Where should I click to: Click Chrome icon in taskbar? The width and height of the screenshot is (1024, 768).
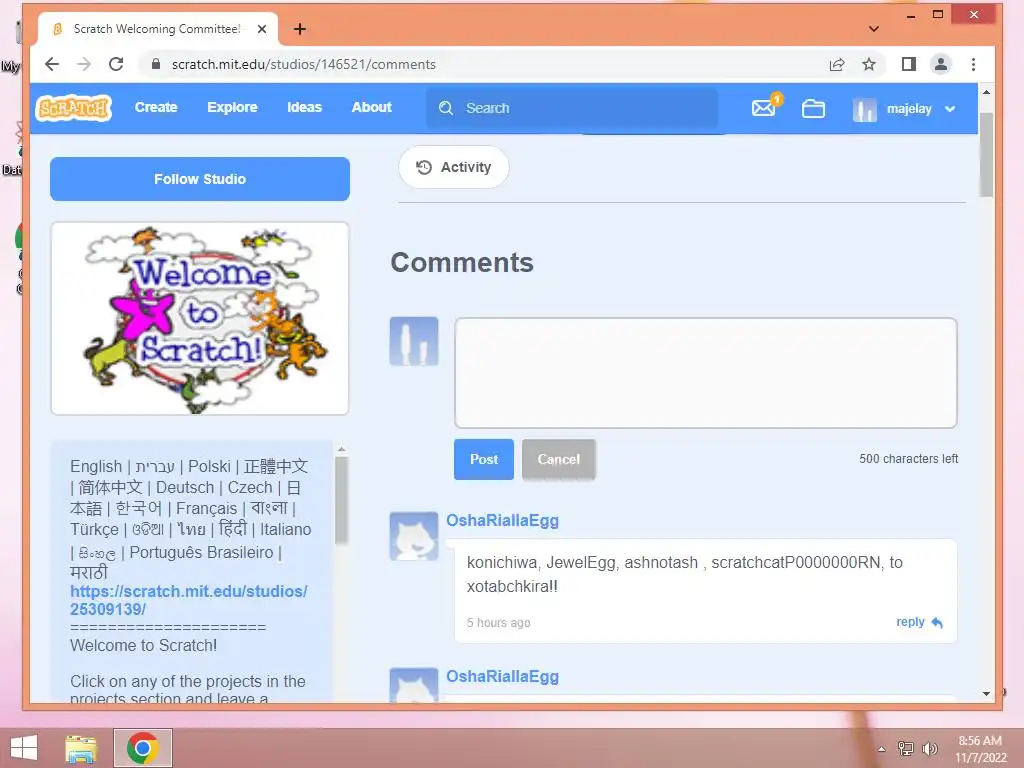tap(143, 748)
